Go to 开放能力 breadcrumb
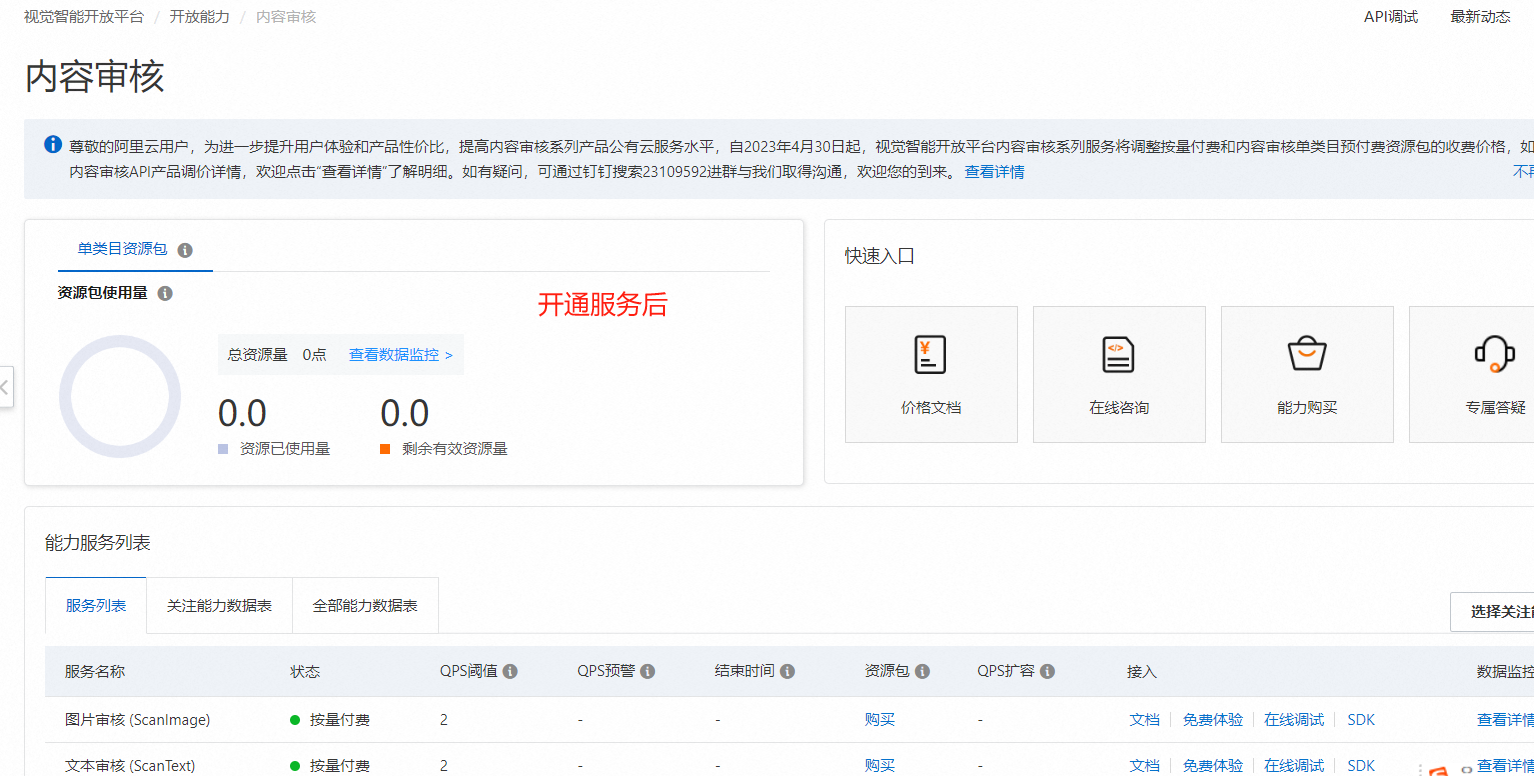The width and height of the screenshot is (1534, 776). [199, 17]
